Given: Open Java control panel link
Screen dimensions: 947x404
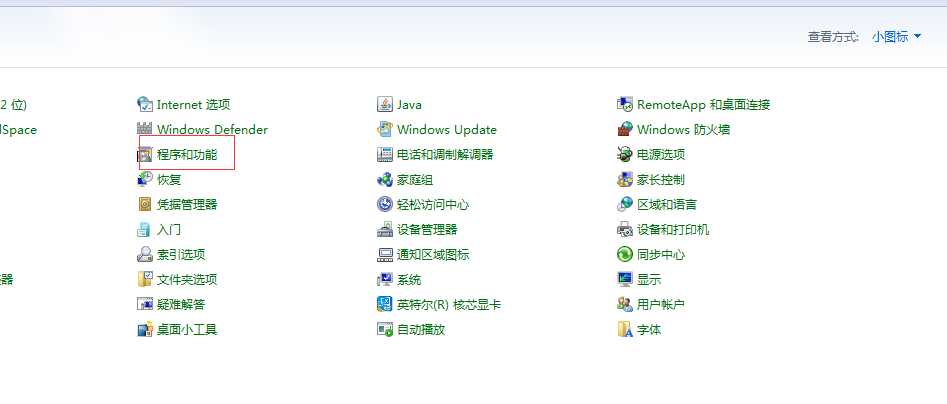Looking at the screenshot, I should click(409, 104).
